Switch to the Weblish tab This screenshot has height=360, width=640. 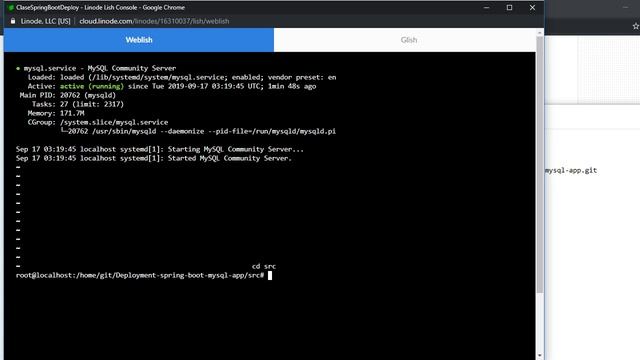tap(139, 40)
